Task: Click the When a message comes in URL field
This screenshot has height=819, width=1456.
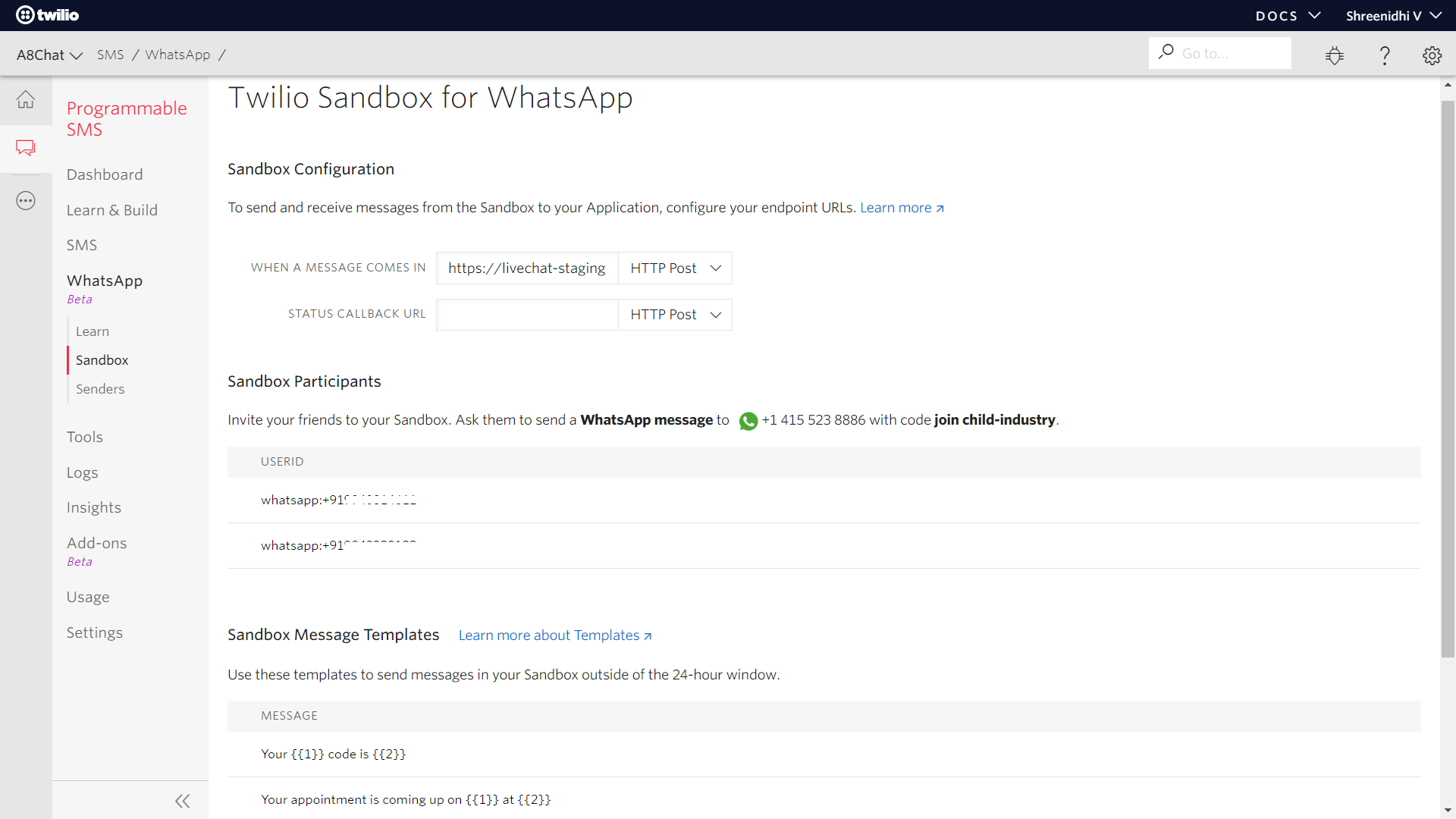Action: click(527, 268)
